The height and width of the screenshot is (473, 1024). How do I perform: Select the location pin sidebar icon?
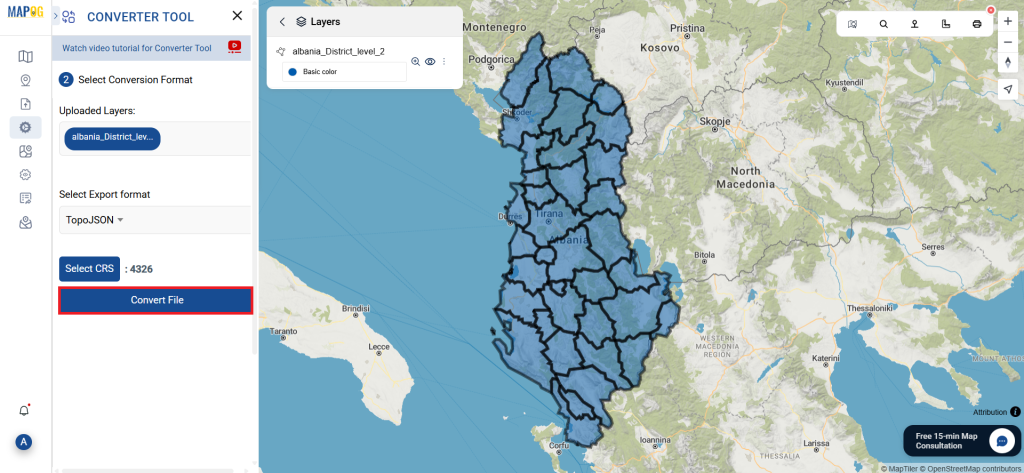coord(25,80)
